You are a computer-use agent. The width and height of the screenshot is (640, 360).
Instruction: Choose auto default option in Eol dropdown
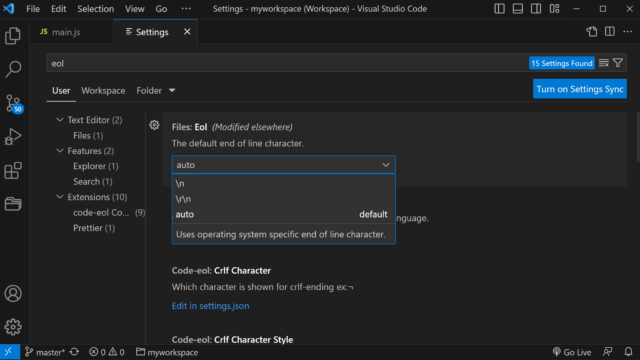pyautogui.click(x=284, y=214)
